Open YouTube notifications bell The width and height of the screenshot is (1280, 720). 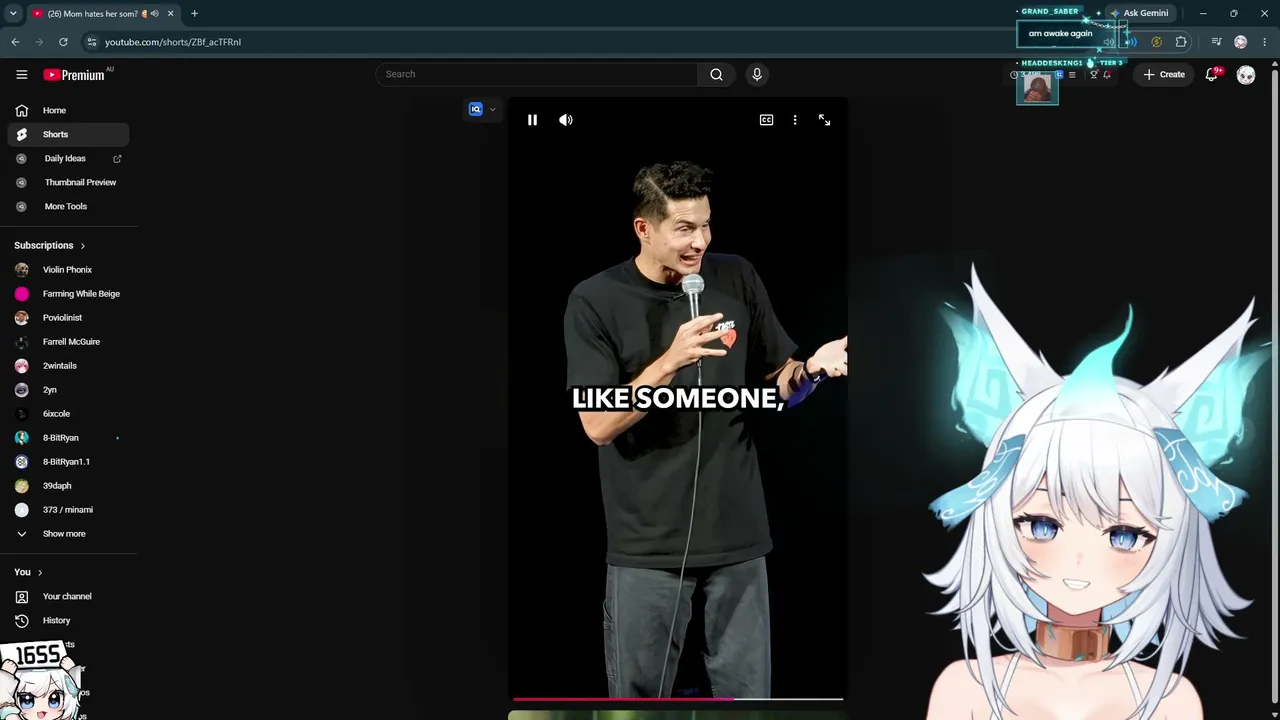coord(1212,74)
